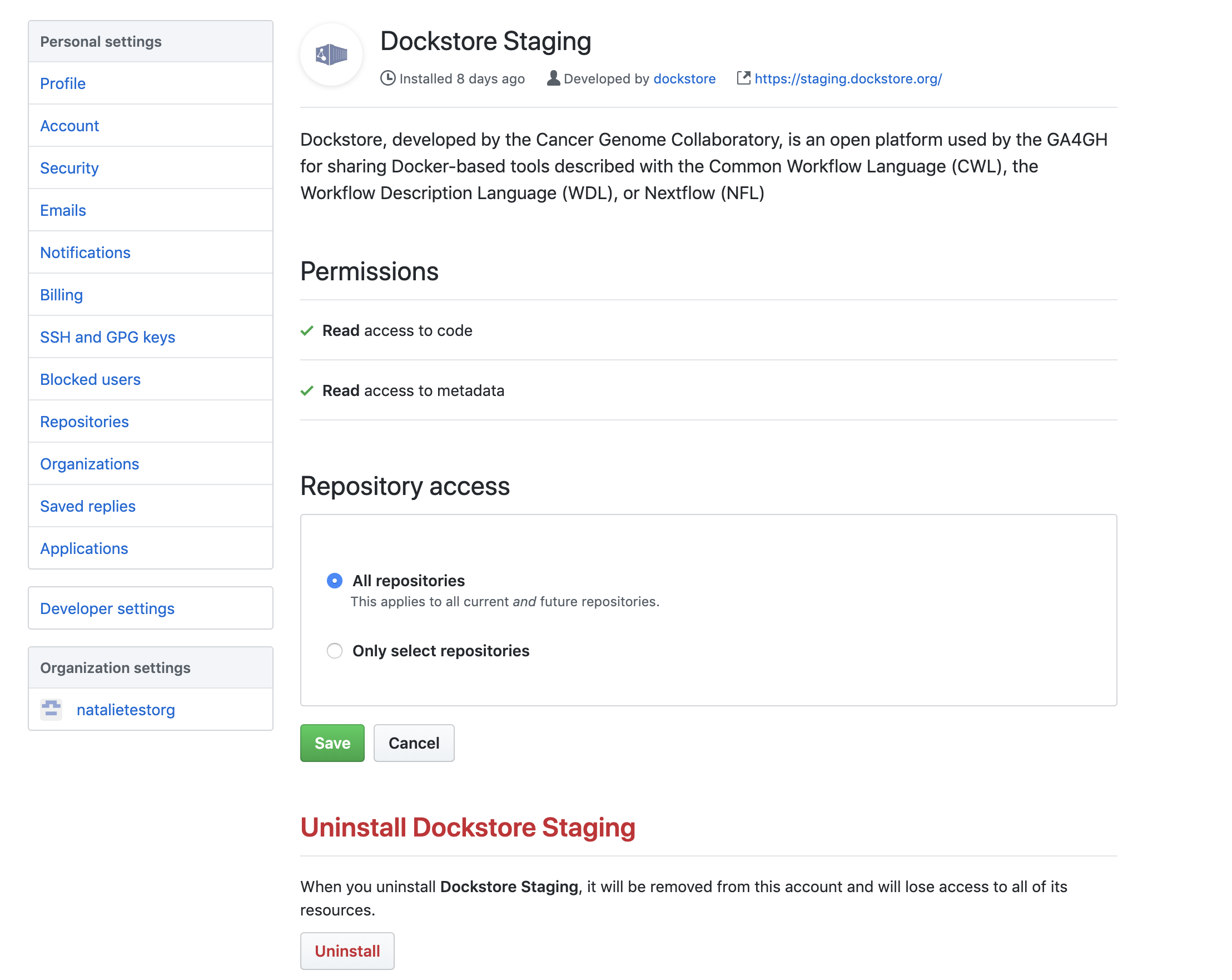Click the external link icon before staging URL

point(743,78)
